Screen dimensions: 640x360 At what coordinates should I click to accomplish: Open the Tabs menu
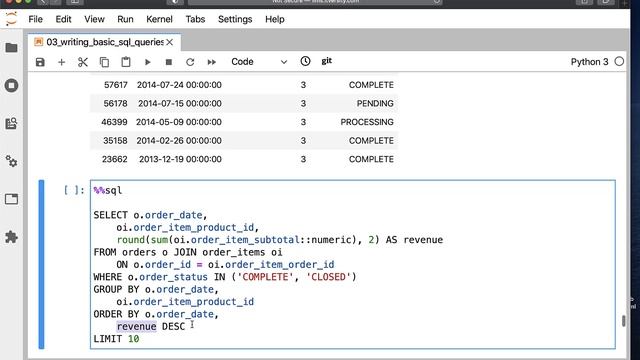[x=195, y=19]
